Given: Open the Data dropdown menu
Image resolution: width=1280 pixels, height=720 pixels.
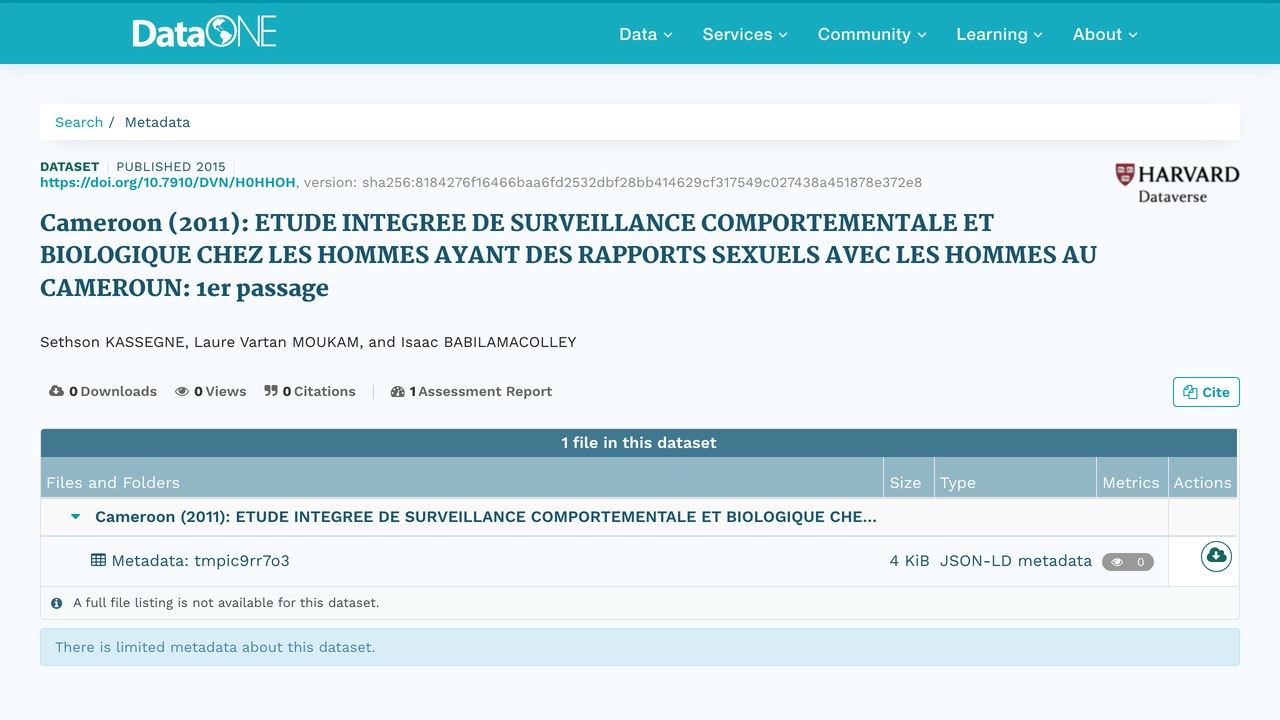Looking at the screenshot, I should click(x=645, y=34).
